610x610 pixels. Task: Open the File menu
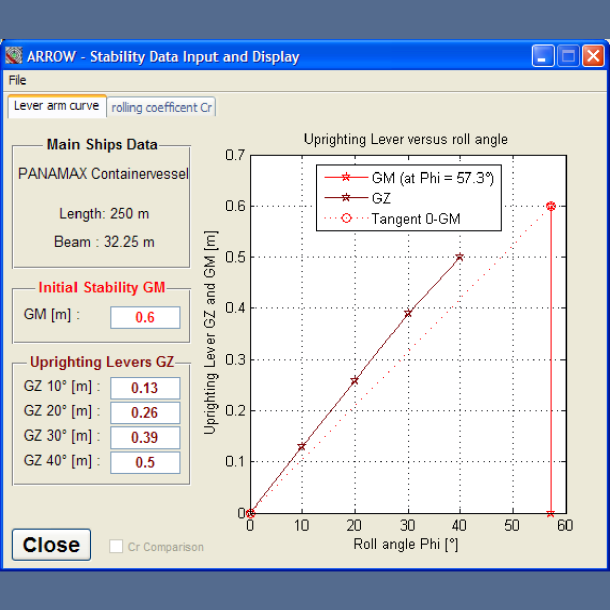tap(17, 80)
